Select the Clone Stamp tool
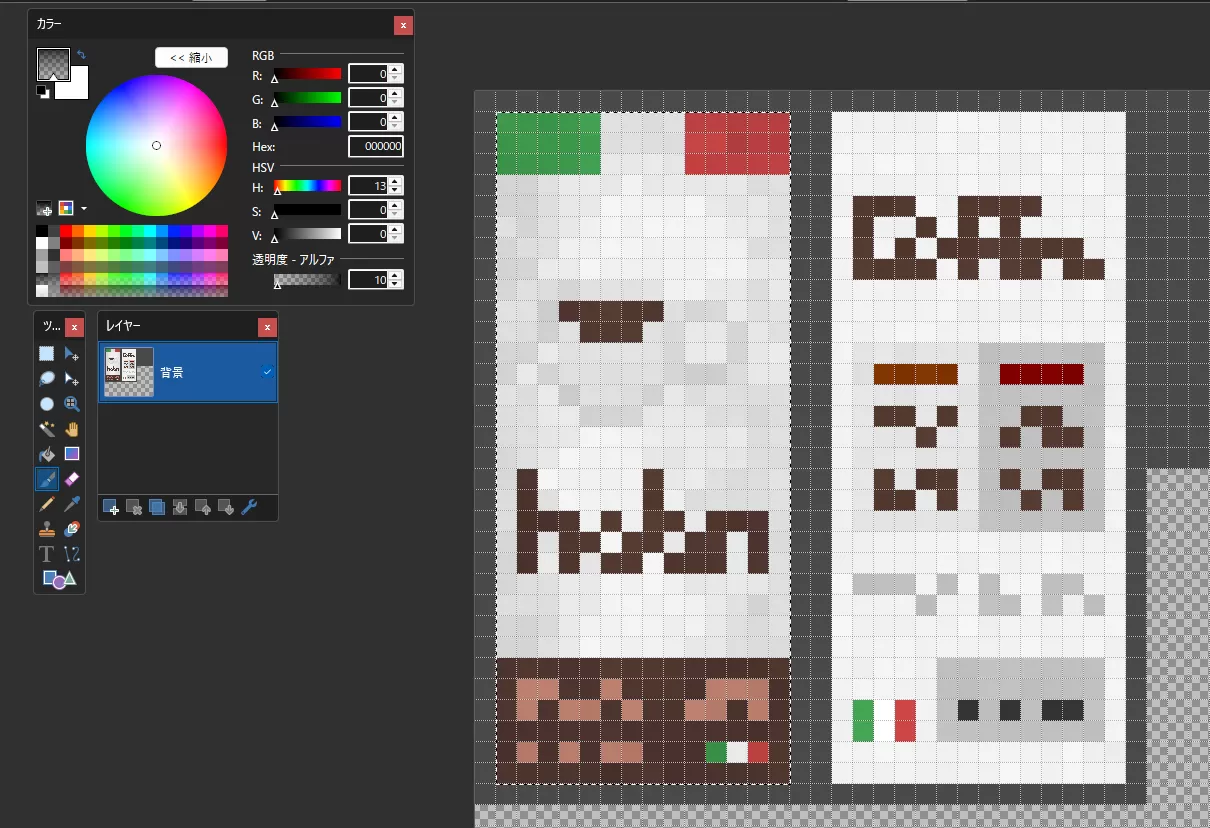The height and width of the screenshot is (828, 1210). [x=46, y=530]
